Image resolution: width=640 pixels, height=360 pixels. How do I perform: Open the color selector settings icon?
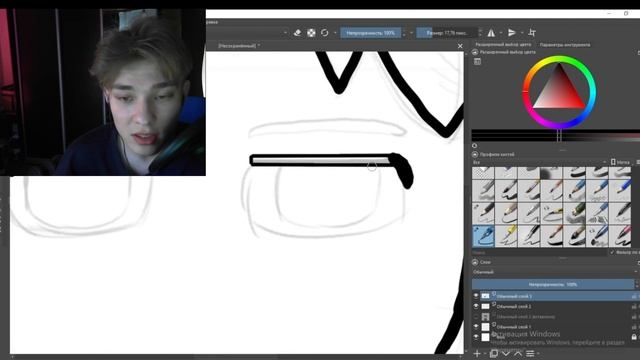478,61
